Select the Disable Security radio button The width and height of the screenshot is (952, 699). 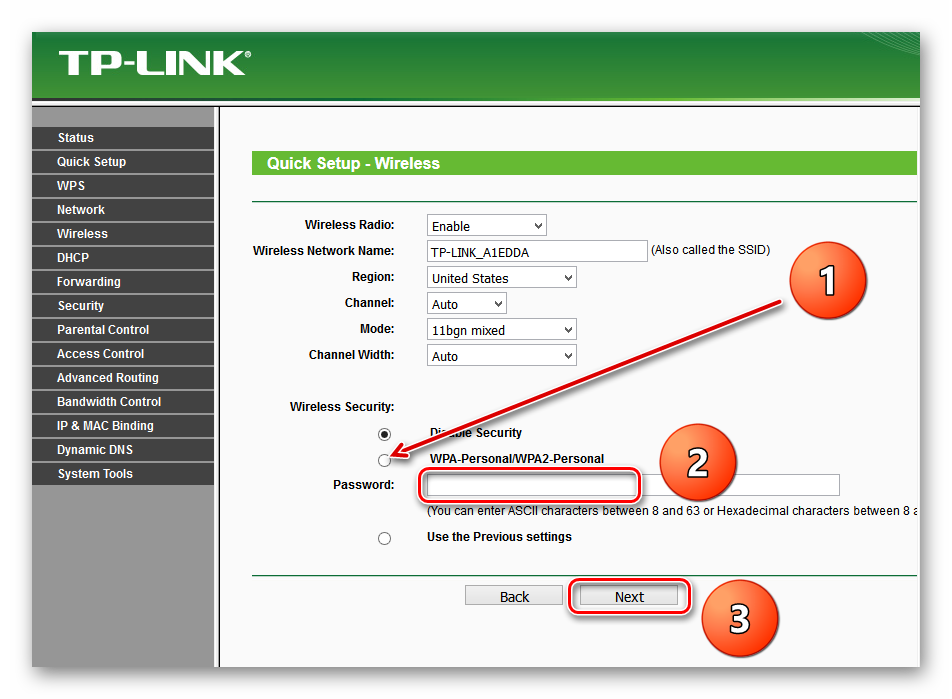[384, 434]
